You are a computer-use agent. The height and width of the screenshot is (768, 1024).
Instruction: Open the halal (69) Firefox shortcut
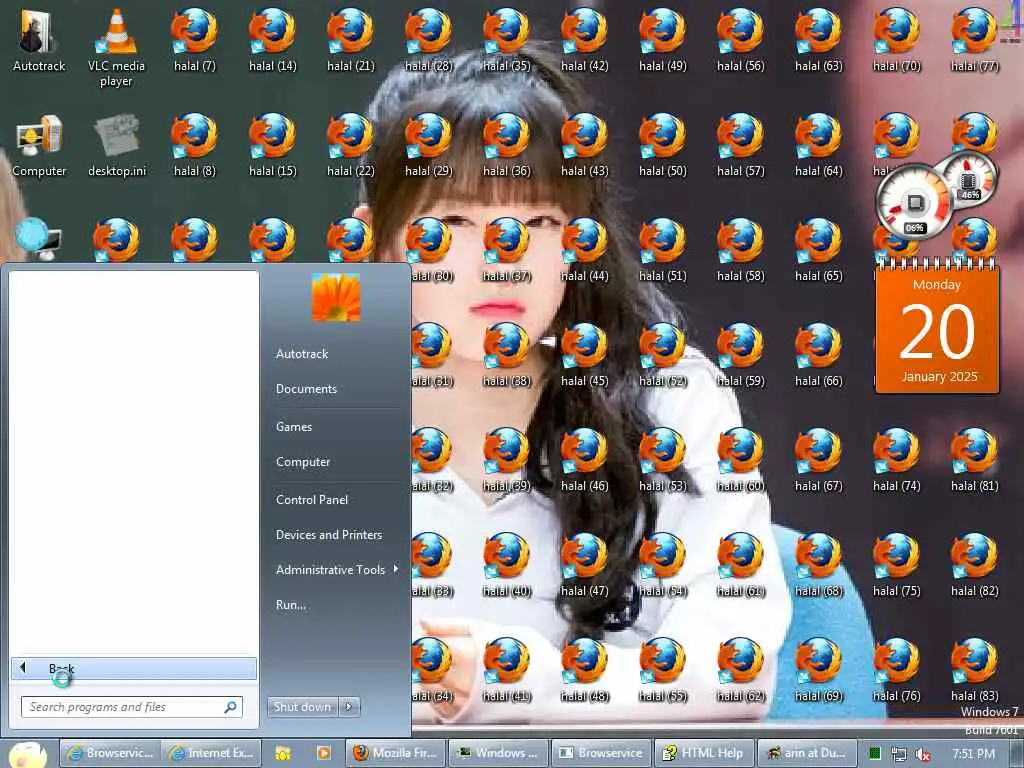[818, 671]
